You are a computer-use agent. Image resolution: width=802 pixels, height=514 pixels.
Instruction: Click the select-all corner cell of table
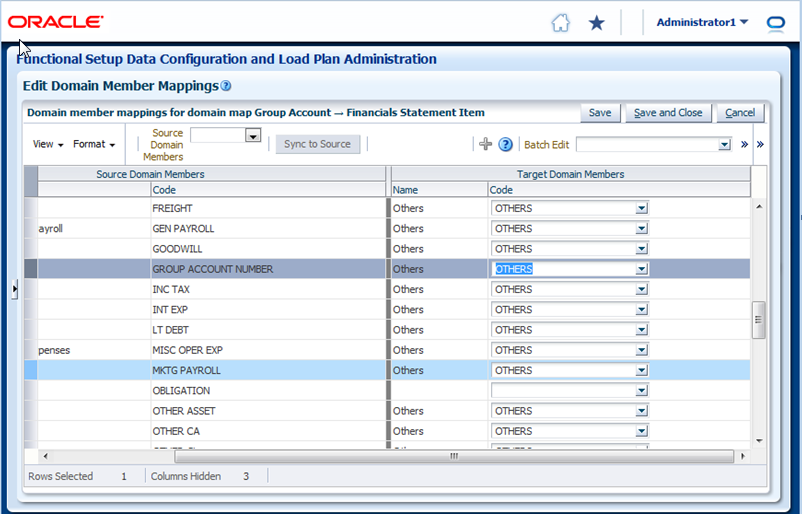point(31,182)
